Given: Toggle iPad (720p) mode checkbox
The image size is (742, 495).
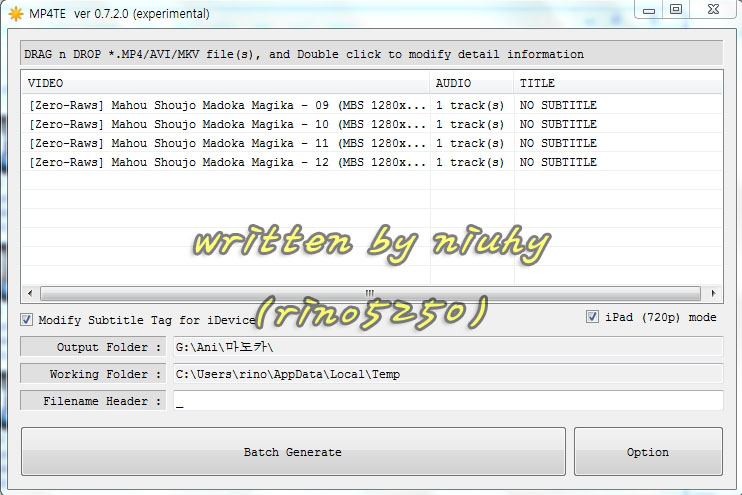Looking at the screenshot, I should coord(592,317).
